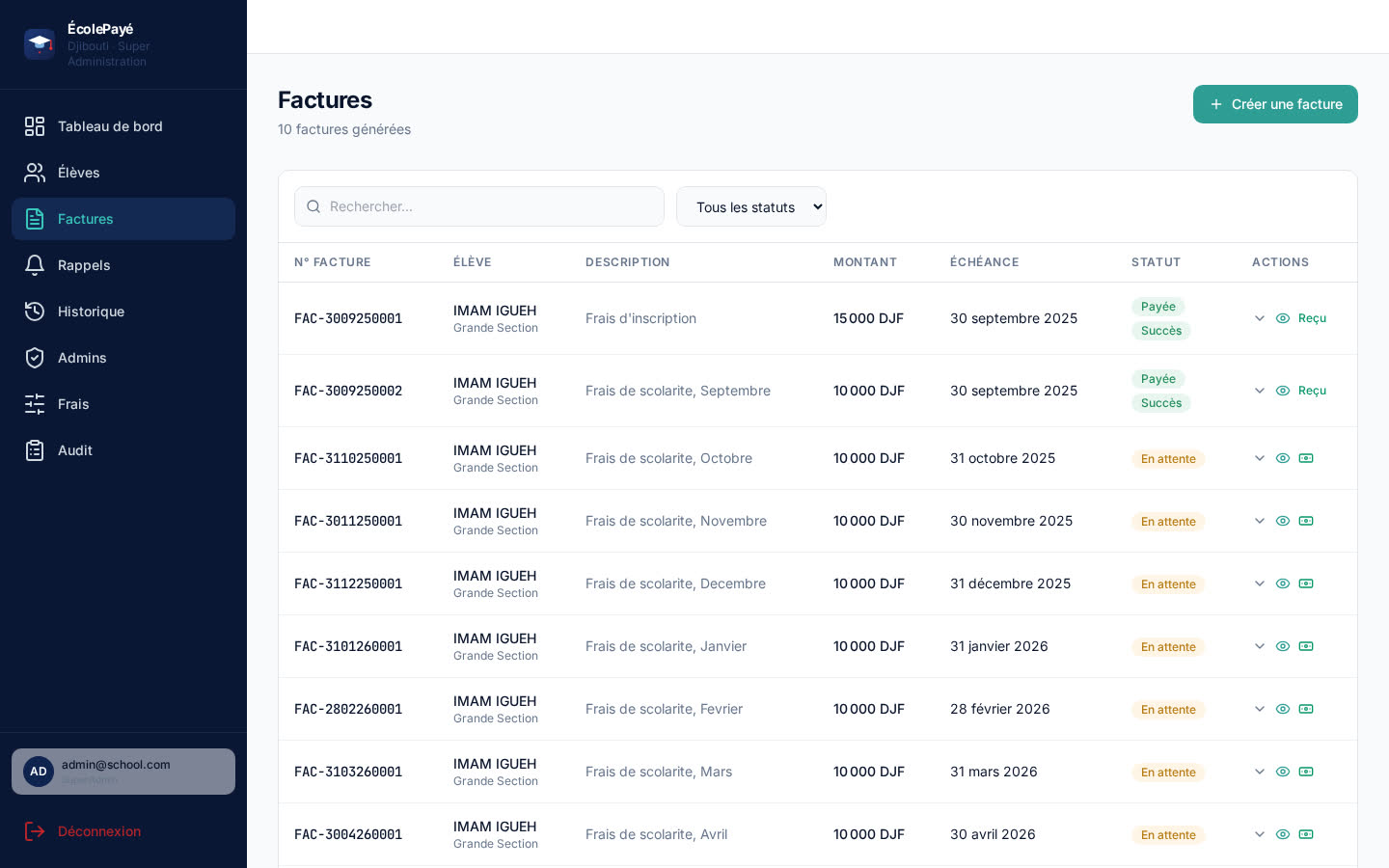Screen dimensions: 1389x868
Task: Open the Rappels bell icon
Action: coord(35,265)
